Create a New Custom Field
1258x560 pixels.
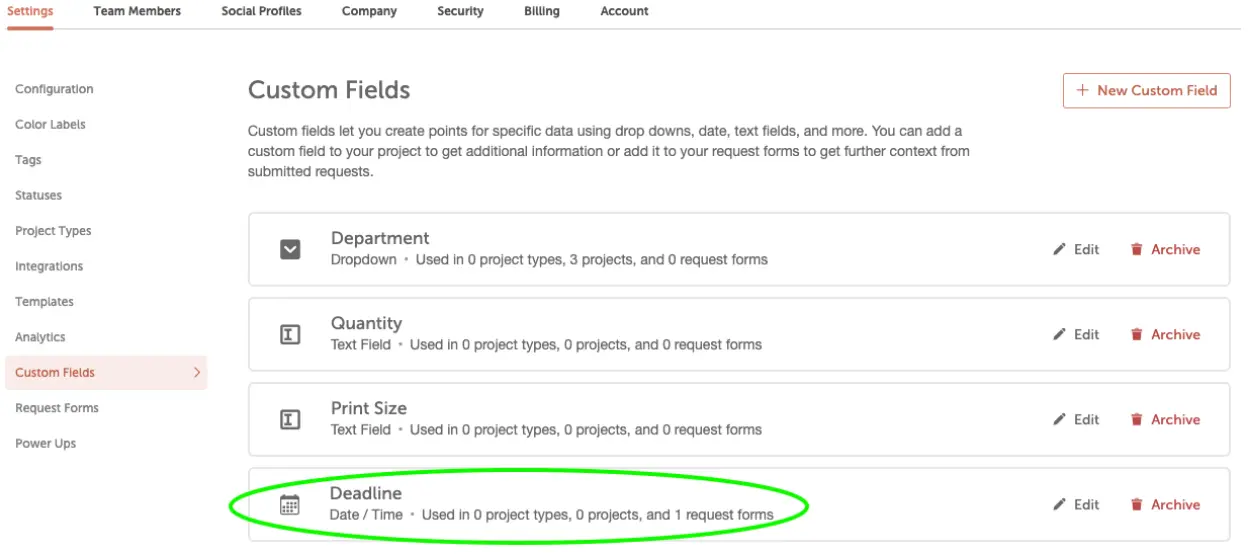tap(1146, 90)
